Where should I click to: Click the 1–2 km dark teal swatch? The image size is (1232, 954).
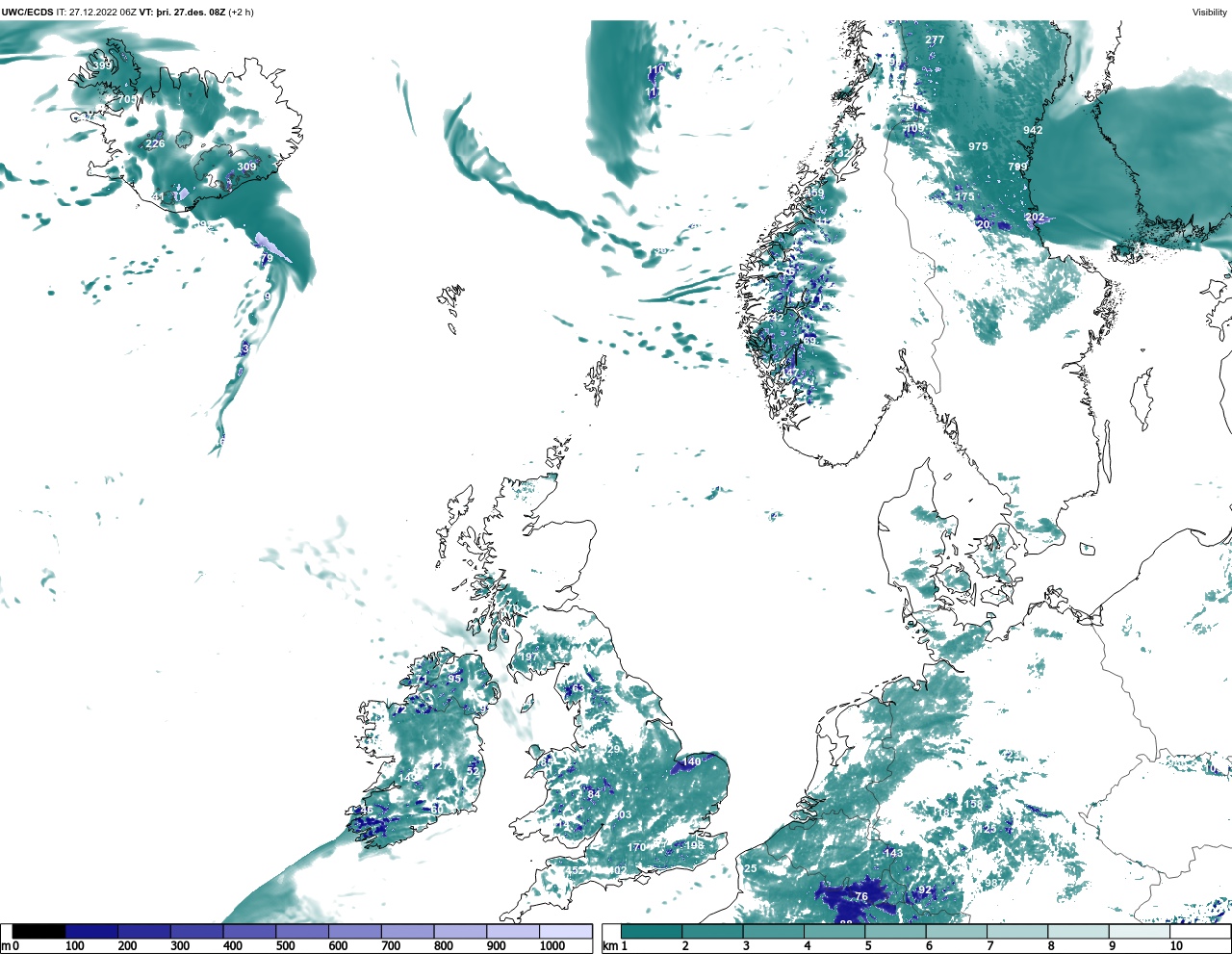tap(652, 932)
